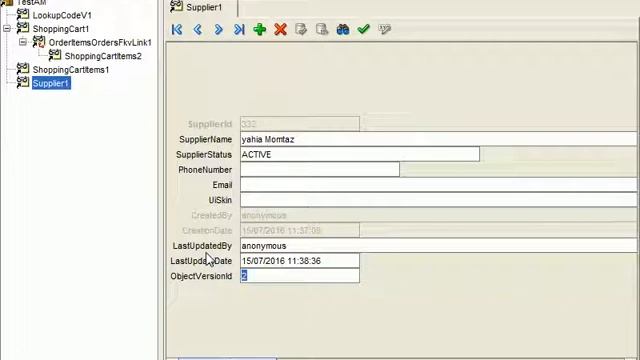
Task: Jump to last record button
Action: coord(239,29)
